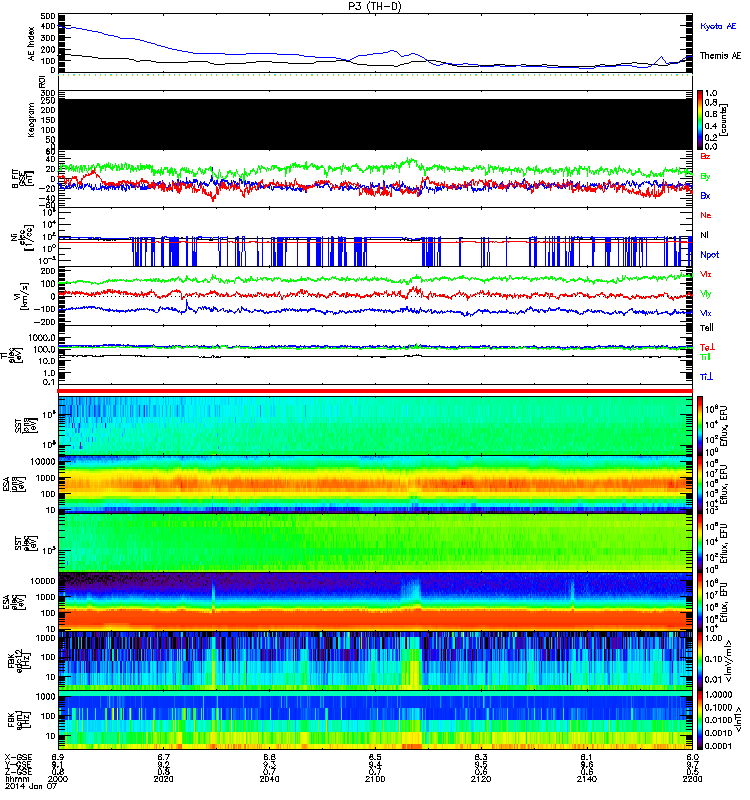Click the 2120 time tick label

pos(481,779)
